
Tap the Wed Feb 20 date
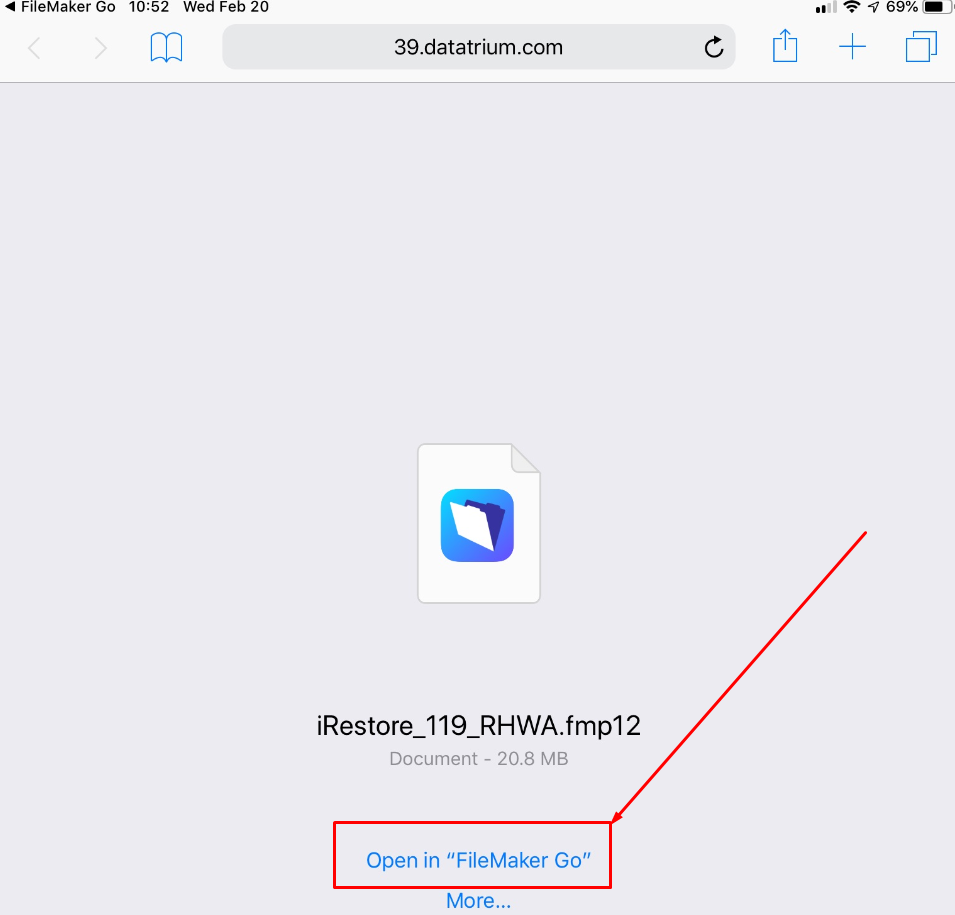click(226, 7)
